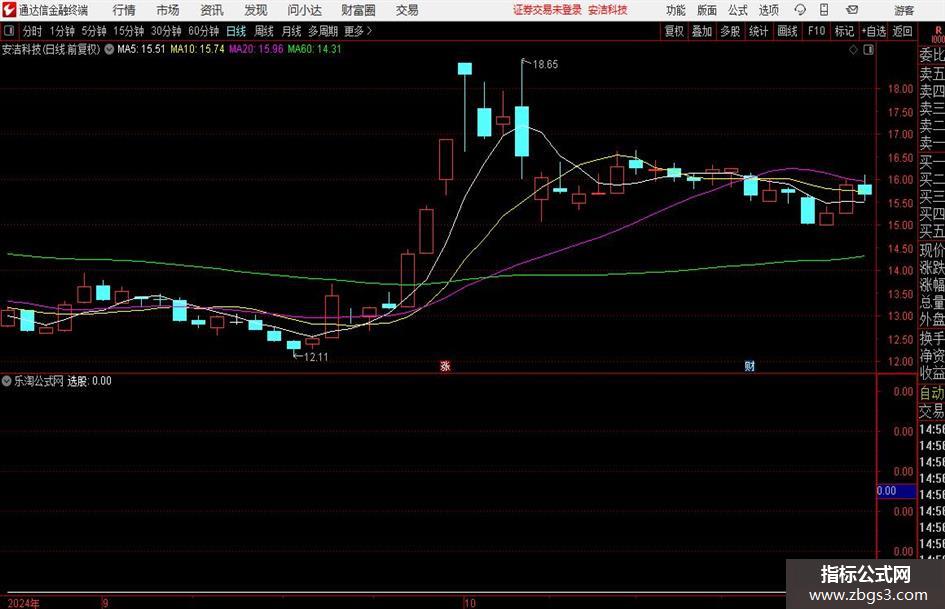945x609 pixels.
Task: Click the MA20: 15.96 value label
Action: pyautogui.click(x=256, y=49)
